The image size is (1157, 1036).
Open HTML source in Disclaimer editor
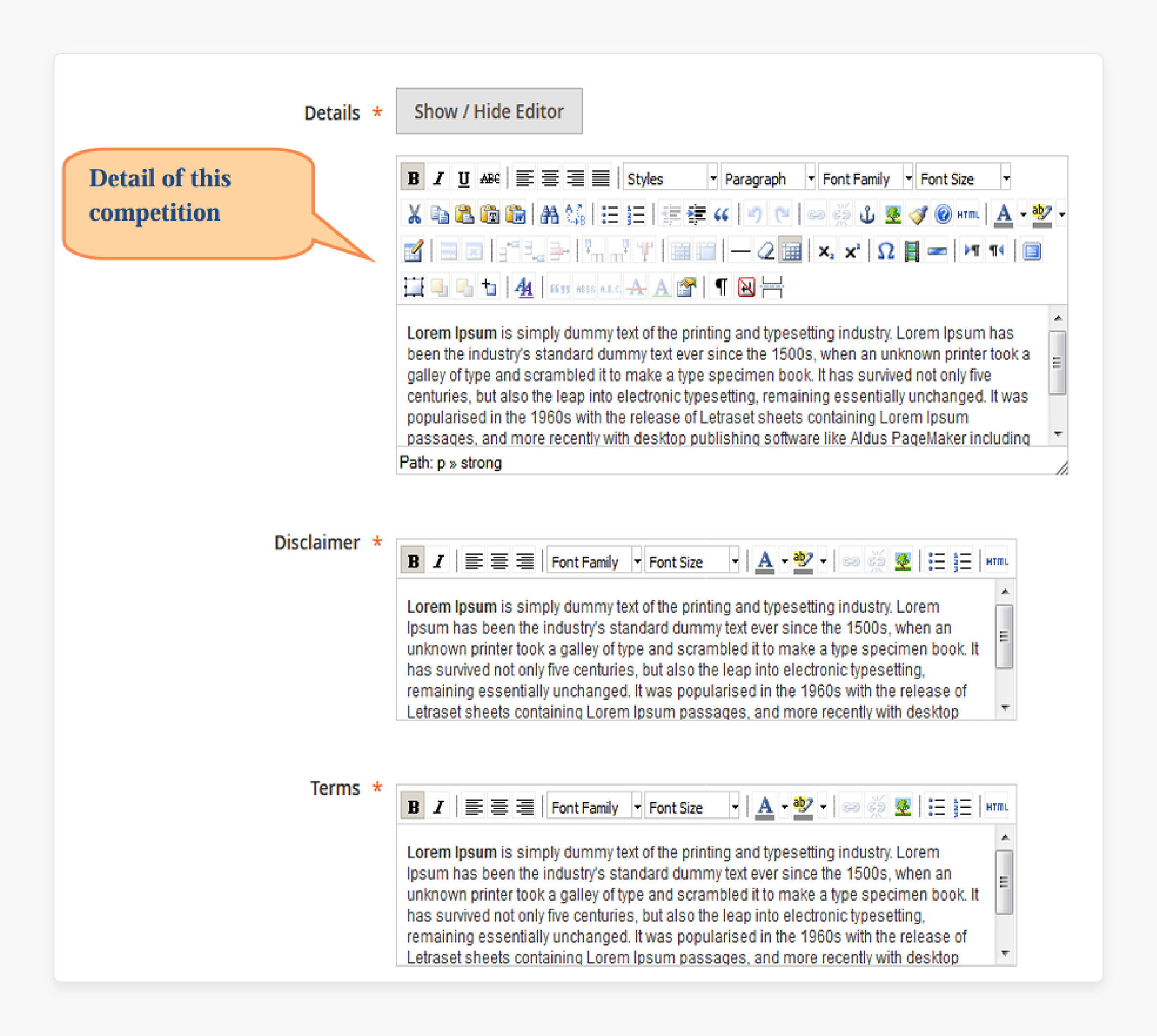pyautogui.click(x=997, y=561)
